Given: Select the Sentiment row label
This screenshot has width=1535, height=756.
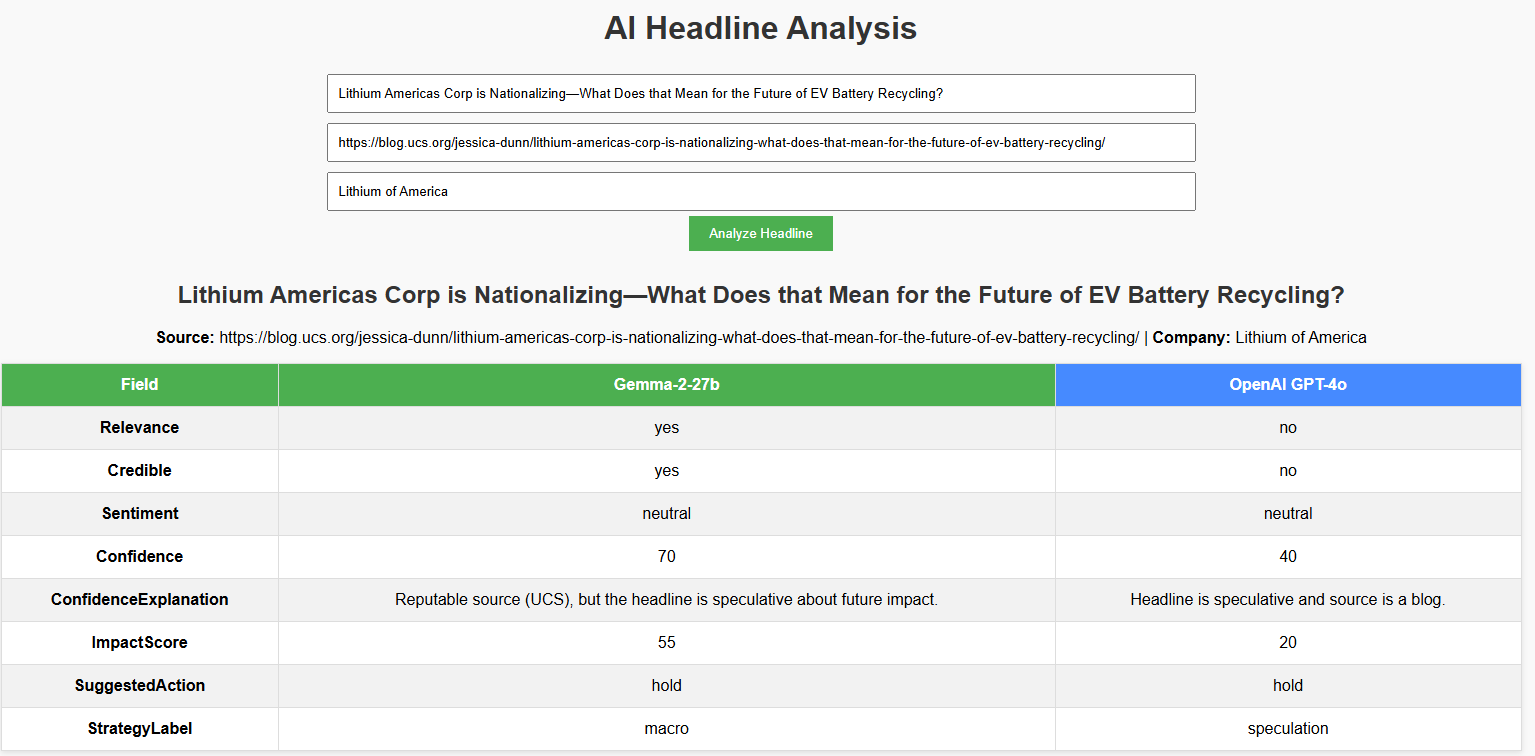Looking at the screenshot, I should click(x=140, y=514).
